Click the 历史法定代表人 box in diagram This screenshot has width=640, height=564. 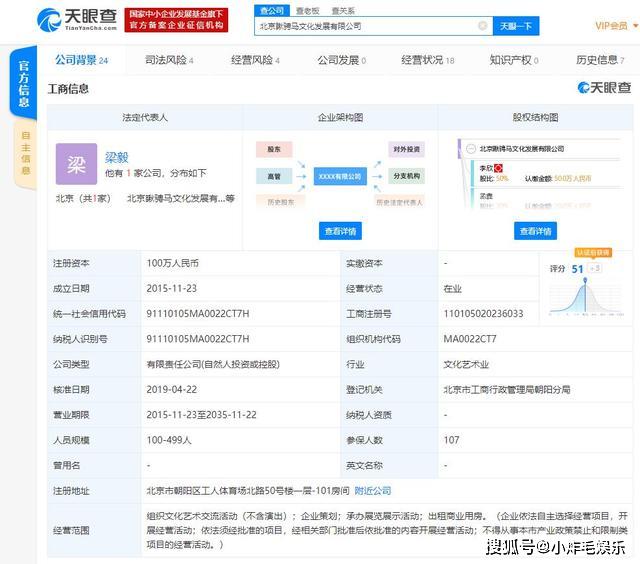pos(399,202)
